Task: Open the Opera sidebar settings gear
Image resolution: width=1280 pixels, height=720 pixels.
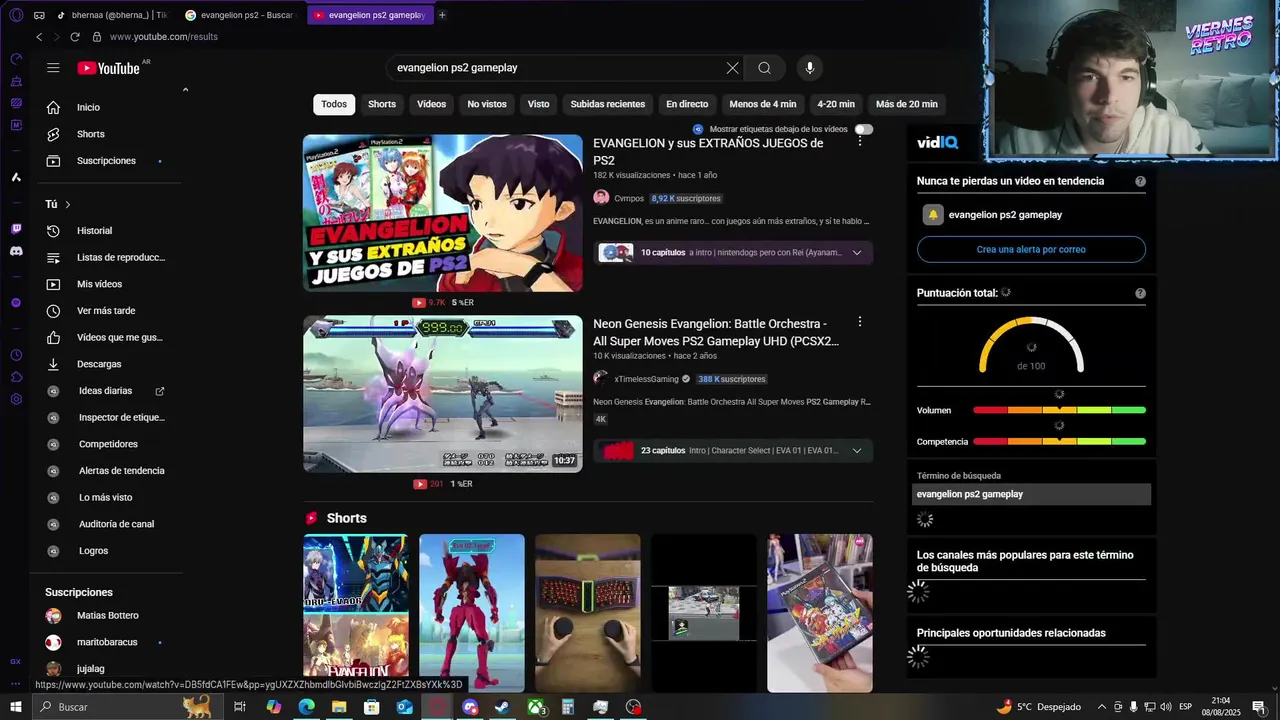Action: pos(16,399)
